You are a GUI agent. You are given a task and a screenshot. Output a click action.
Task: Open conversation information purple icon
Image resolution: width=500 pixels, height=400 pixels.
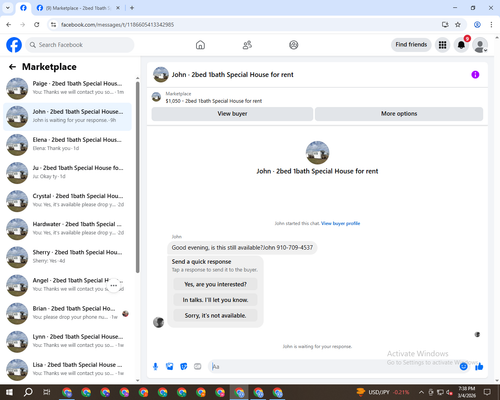[x=475, y=75]
